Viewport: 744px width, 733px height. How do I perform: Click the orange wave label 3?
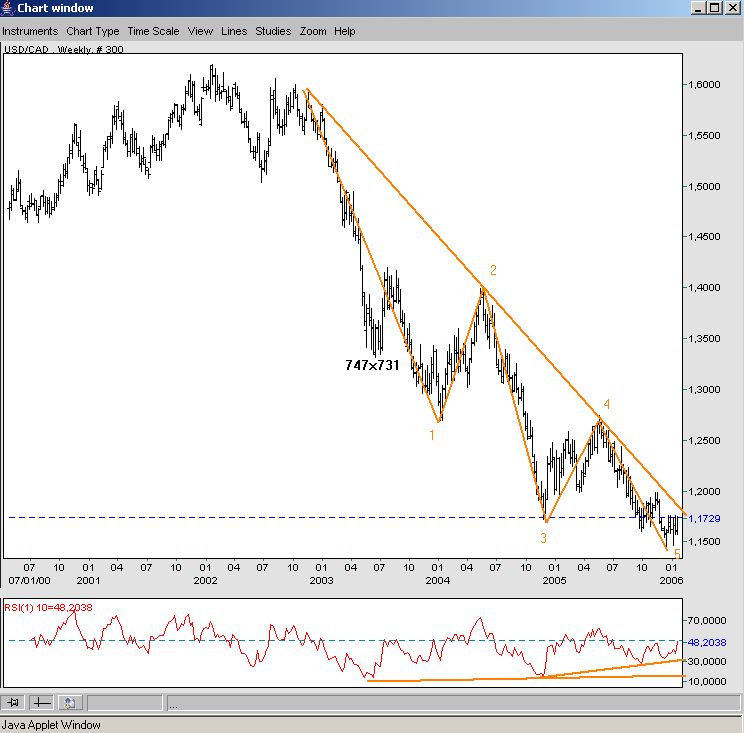pyautogui.click(x=543, y=538)
